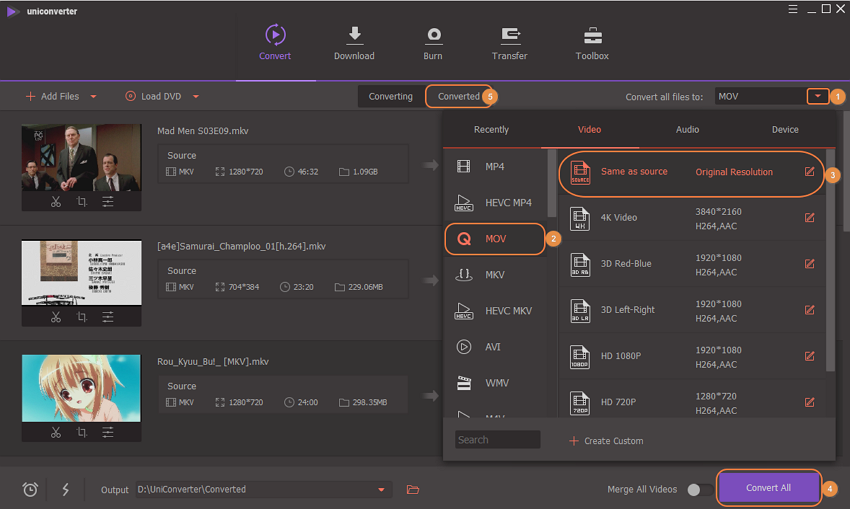Open the Transfer section
The height and width of the screenshot is (509, 850).
pos(509,42)
